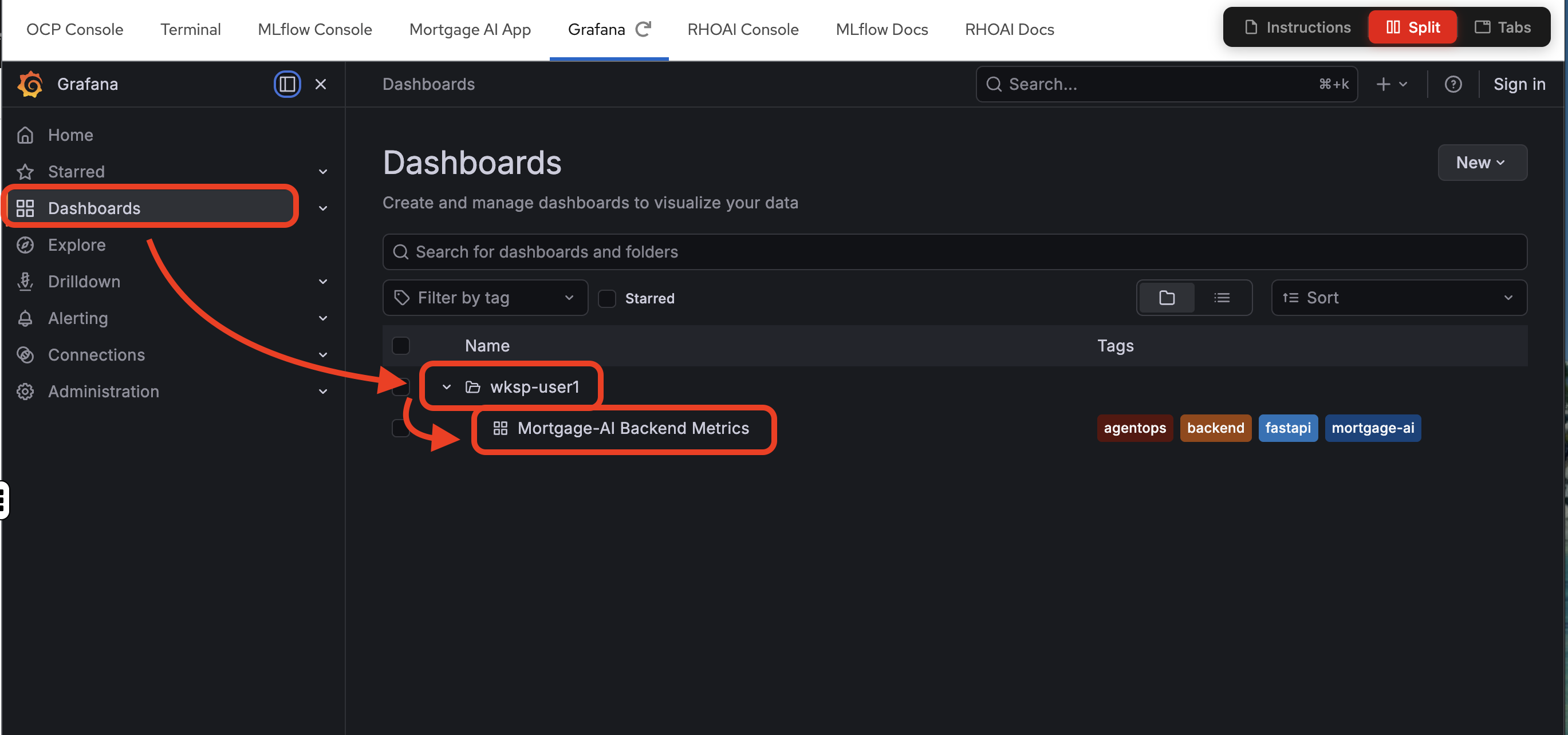Click the Instructions layout button
Screen dimensions: 1568x735
tap(1297, 27)
